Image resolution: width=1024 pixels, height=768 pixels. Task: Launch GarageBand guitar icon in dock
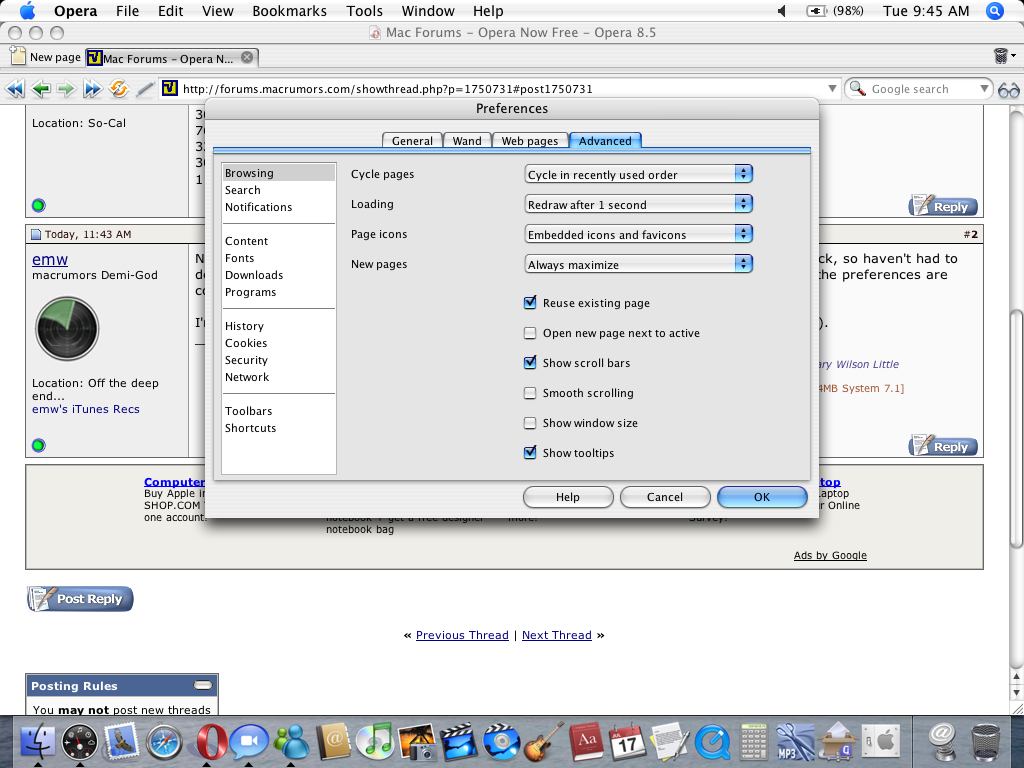point(544,743)
